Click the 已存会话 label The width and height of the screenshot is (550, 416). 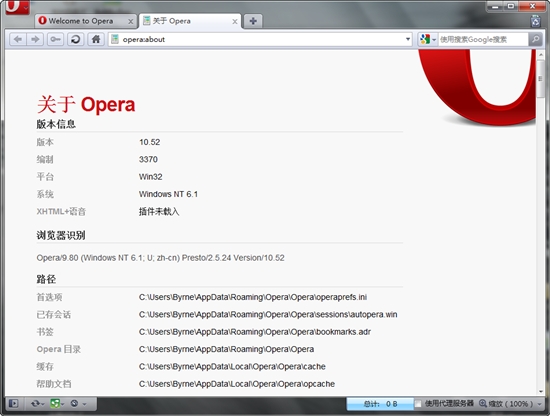54,314
